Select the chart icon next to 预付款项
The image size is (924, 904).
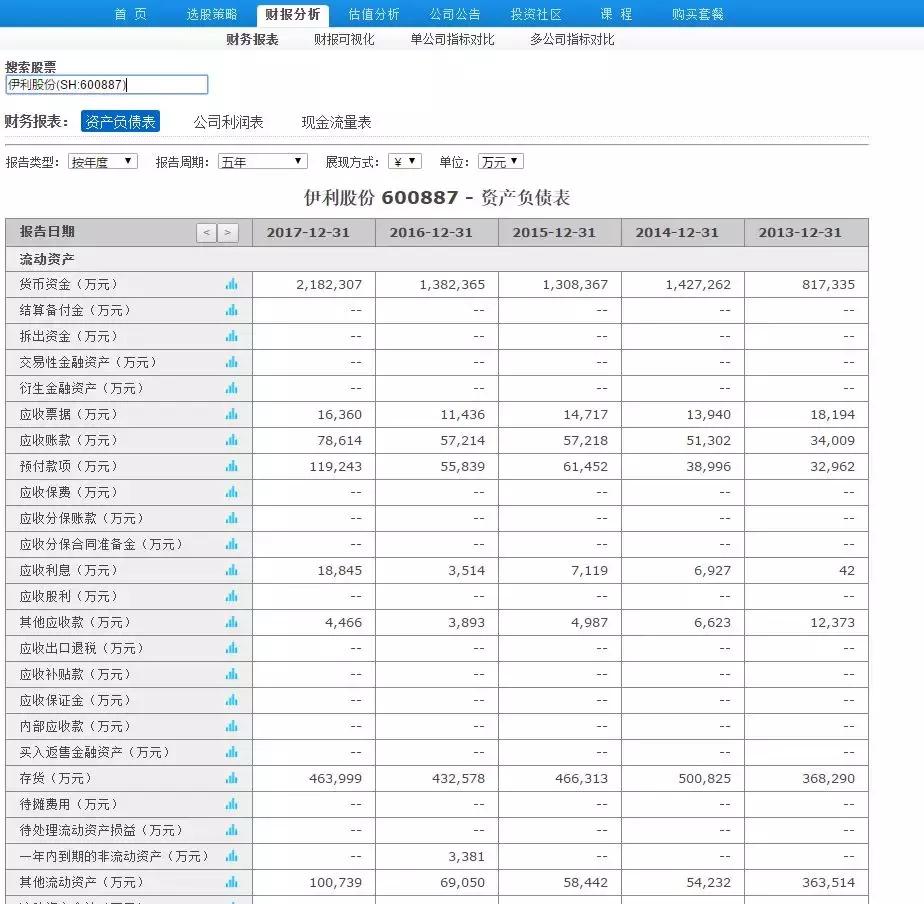[x=231, y=466]
